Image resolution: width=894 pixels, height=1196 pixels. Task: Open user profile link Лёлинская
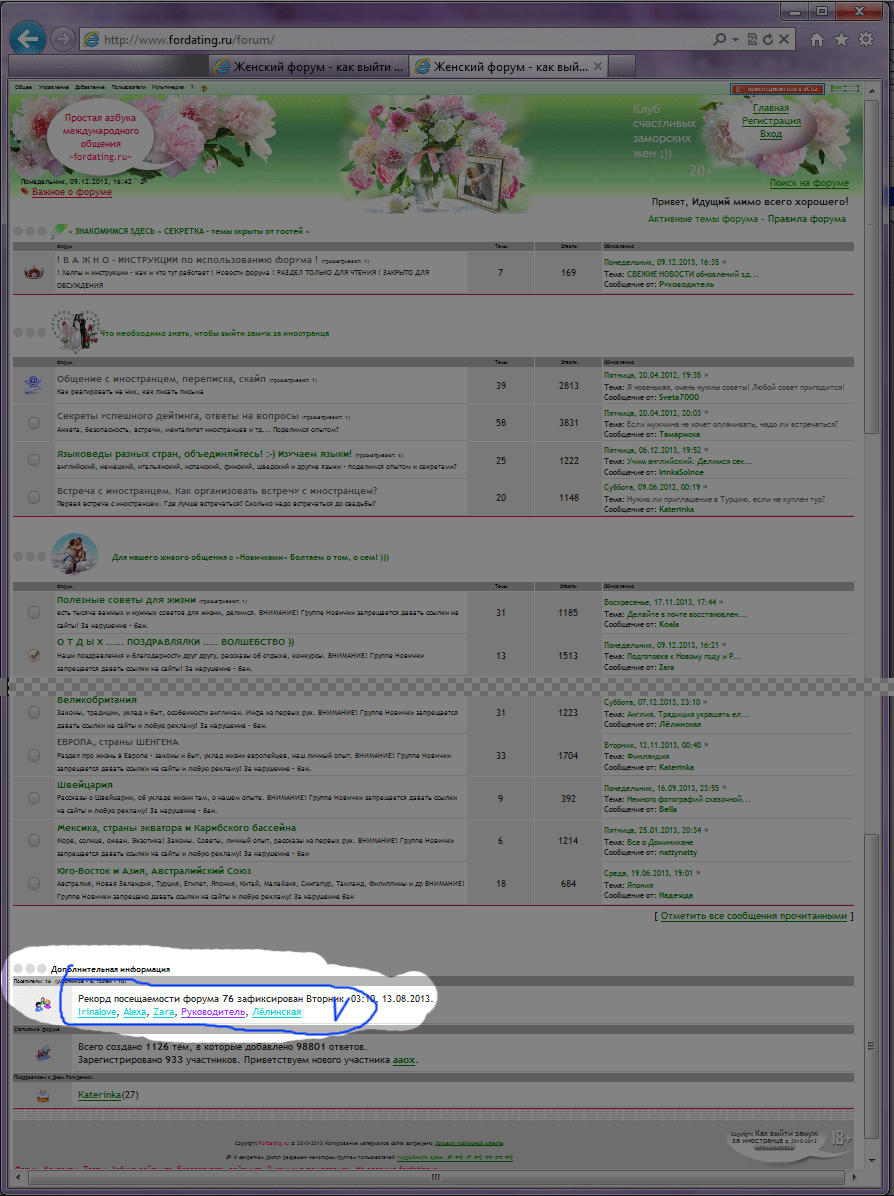276,1012
